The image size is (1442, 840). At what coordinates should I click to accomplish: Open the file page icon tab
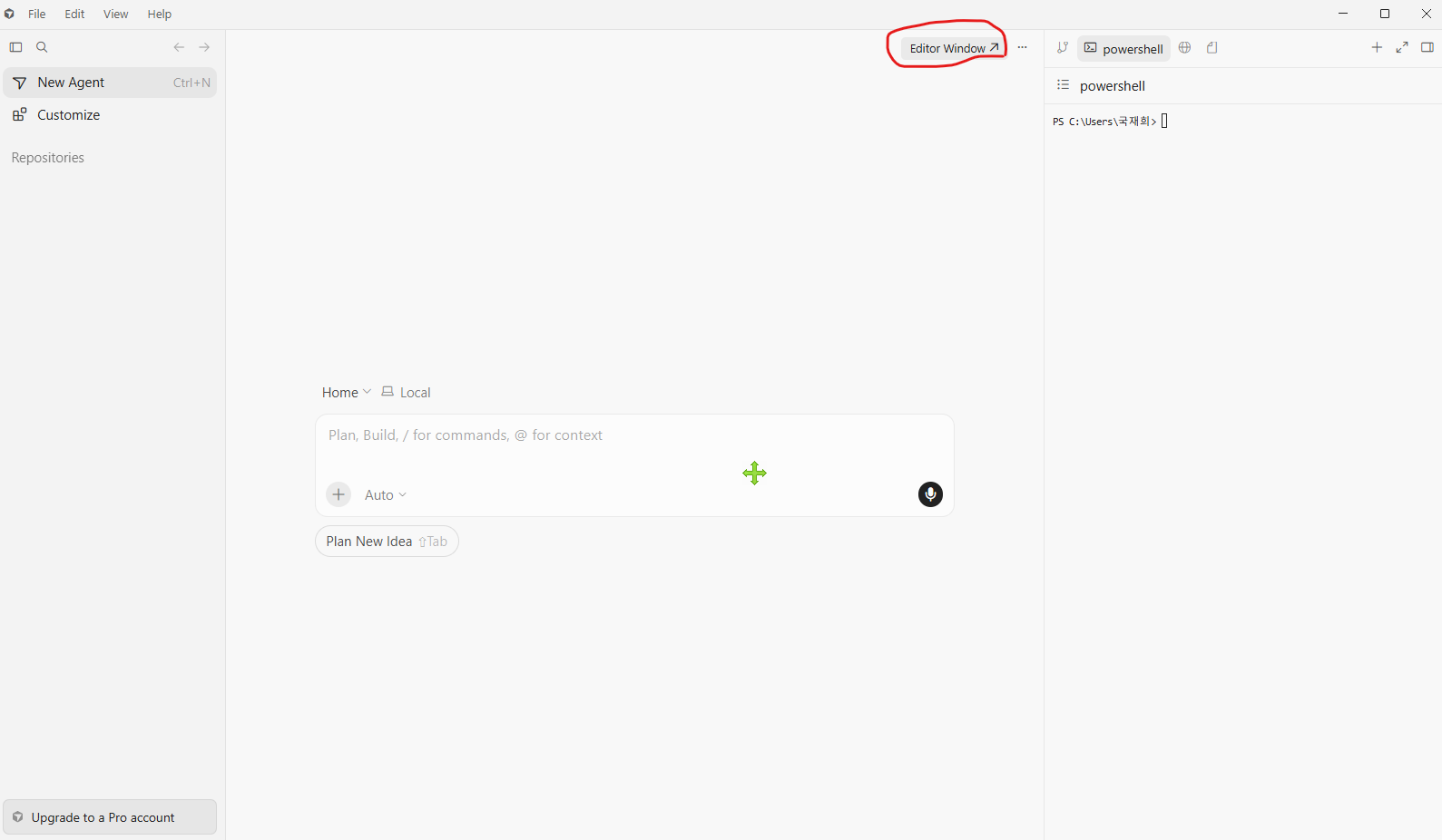point(1212,47)
